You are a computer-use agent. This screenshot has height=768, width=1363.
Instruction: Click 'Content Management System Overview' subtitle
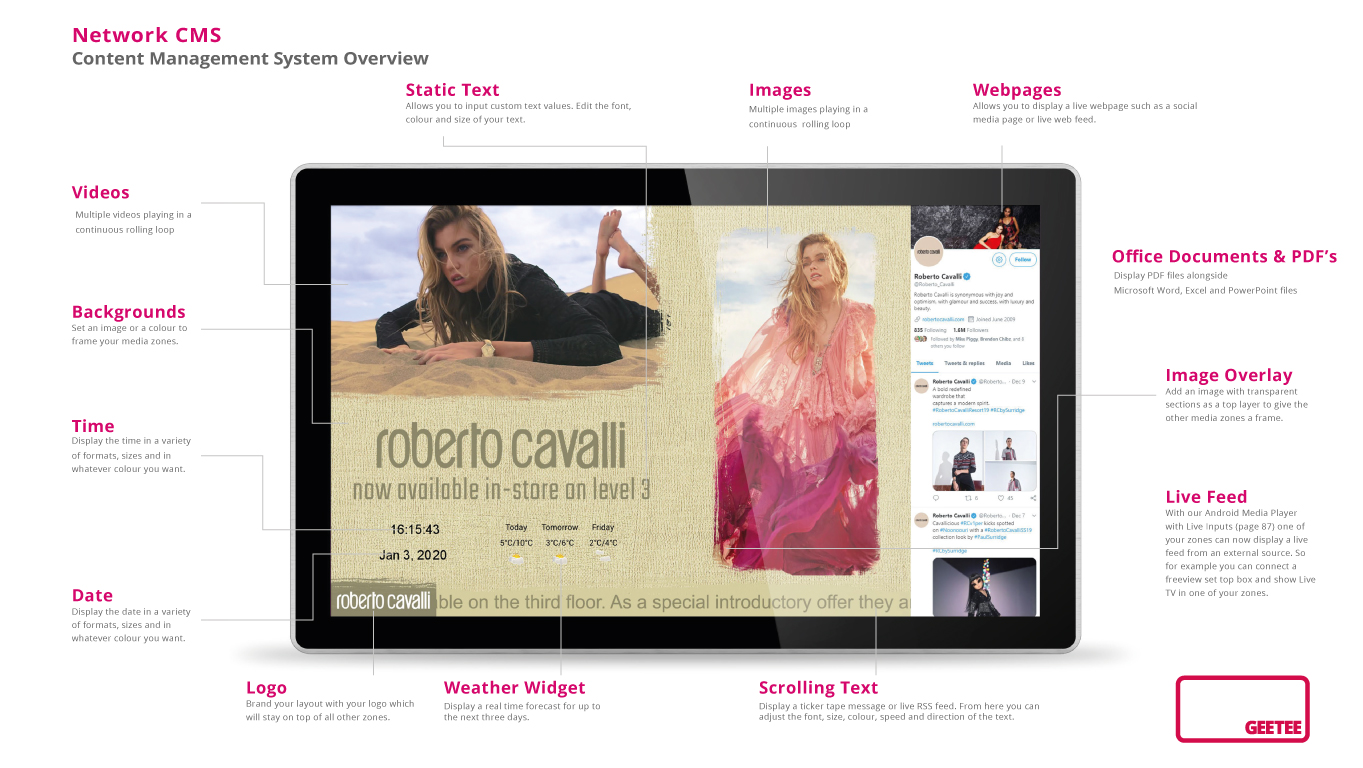250,59
